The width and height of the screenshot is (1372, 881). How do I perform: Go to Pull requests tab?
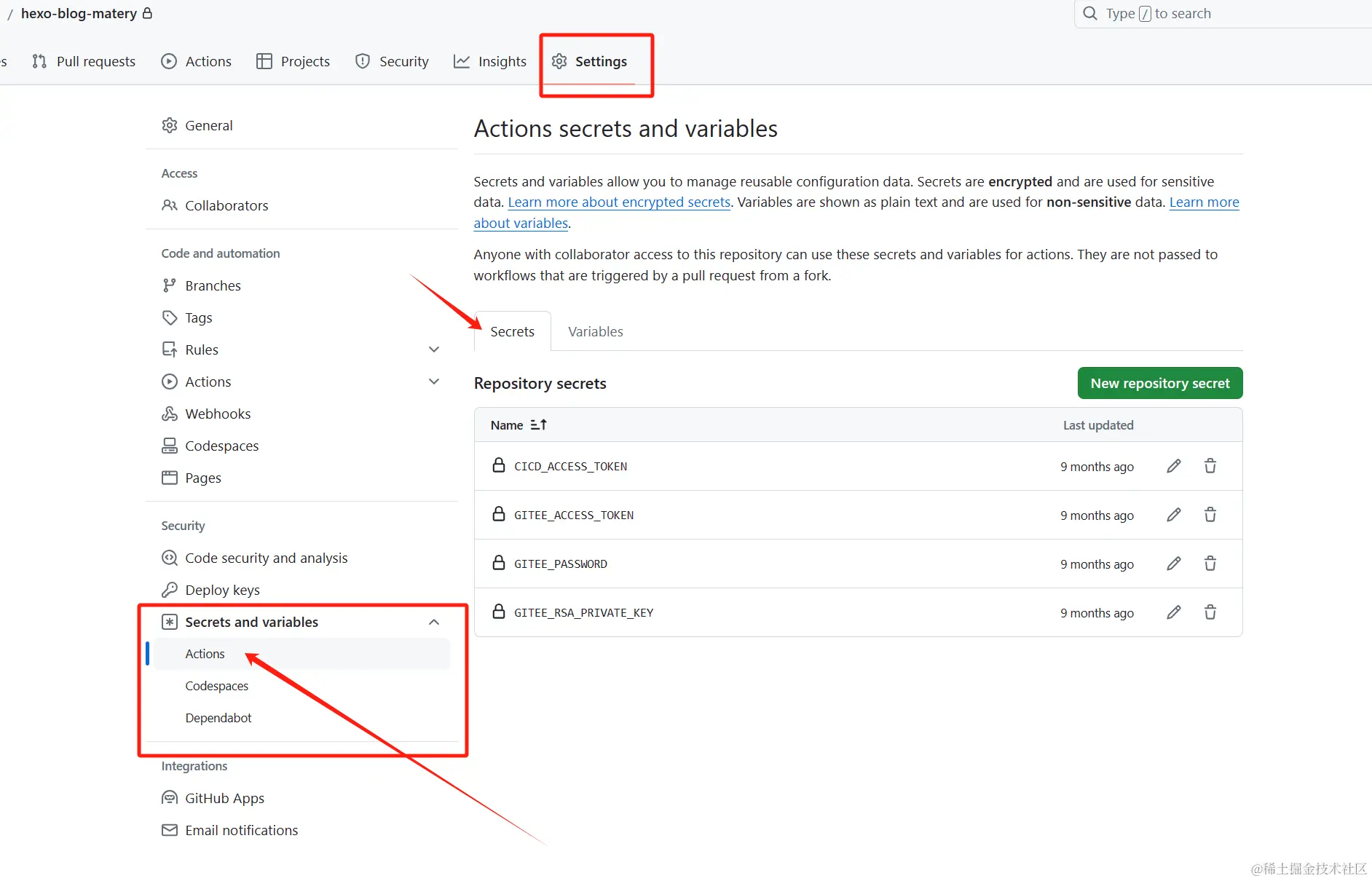[x=84, y=61]
